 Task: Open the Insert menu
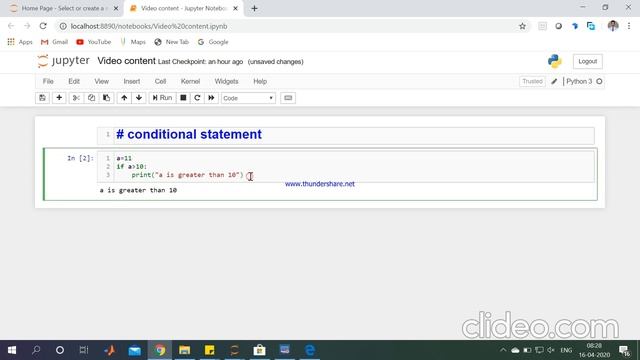point(132,81)
